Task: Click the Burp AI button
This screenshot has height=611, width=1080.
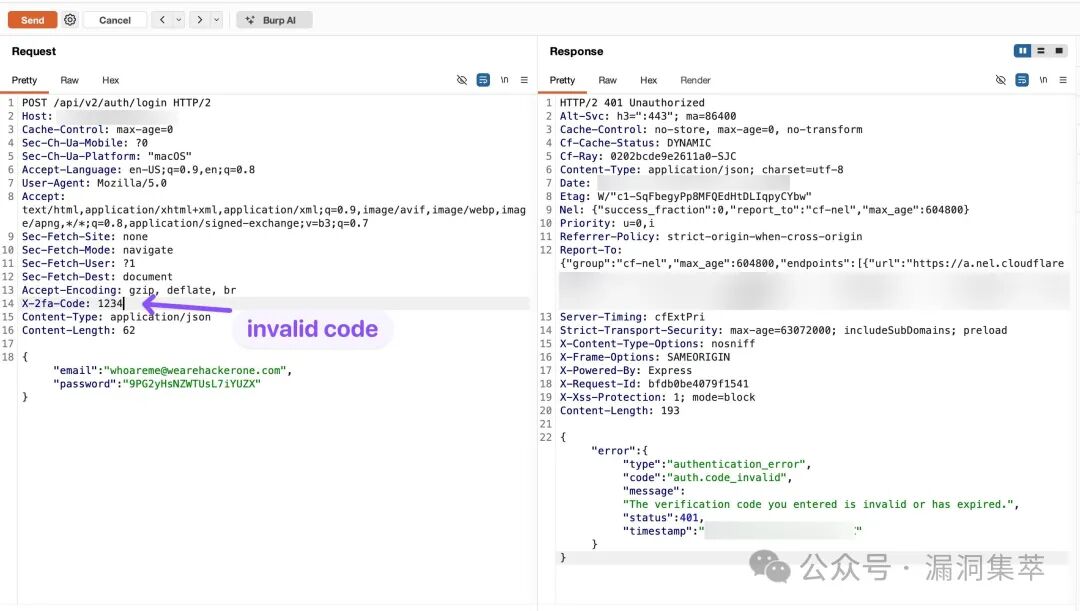Action: [274, 20]
